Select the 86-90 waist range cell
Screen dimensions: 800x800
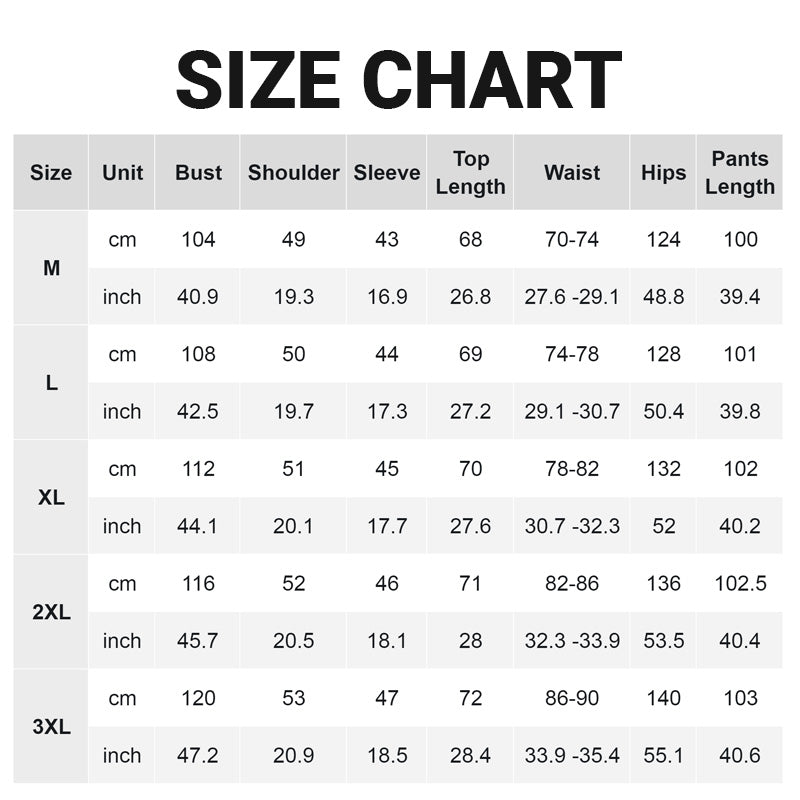572,698
